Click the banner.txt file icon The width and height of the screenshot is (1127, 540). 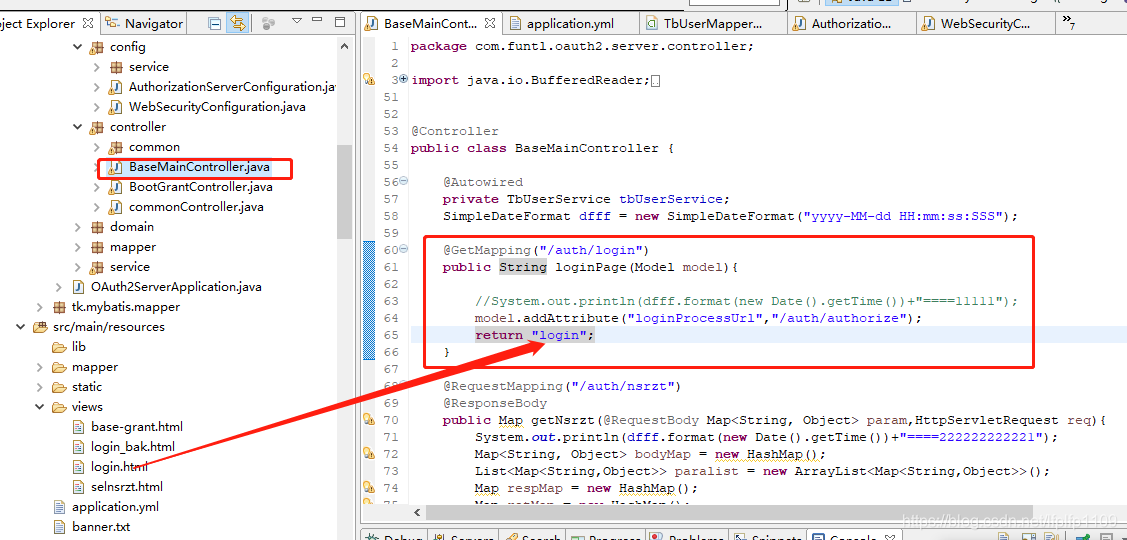[60, 527]
